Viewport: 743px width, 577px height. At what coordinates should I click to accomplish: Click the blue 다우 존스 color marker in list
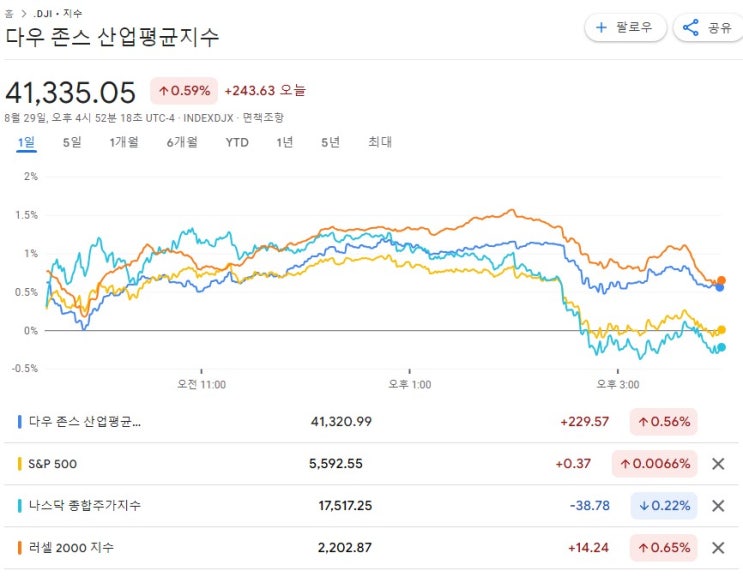point(20,422)
